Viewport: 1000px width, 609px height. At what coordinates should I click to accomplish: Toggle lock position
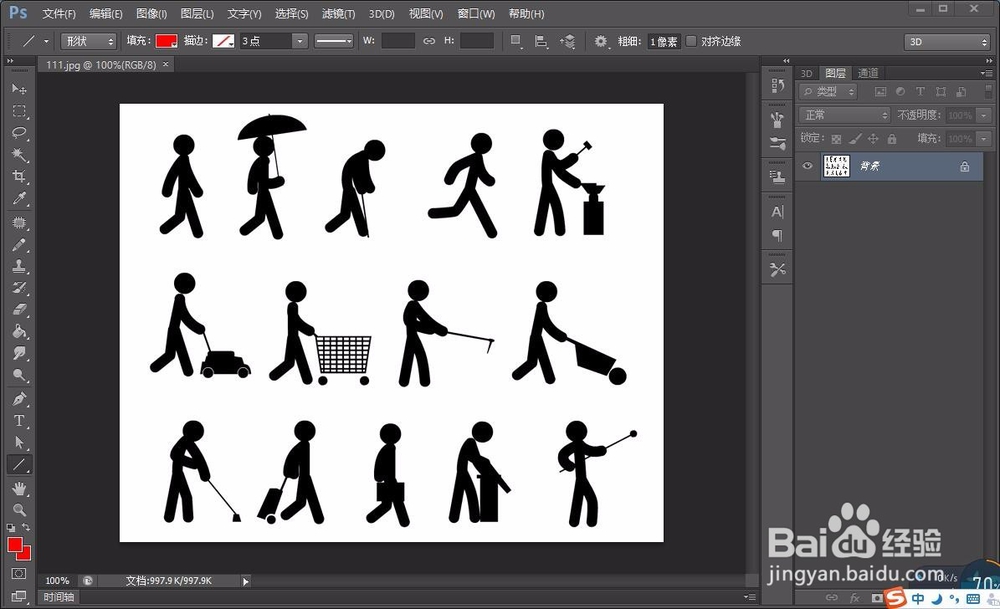pos(873,138)
